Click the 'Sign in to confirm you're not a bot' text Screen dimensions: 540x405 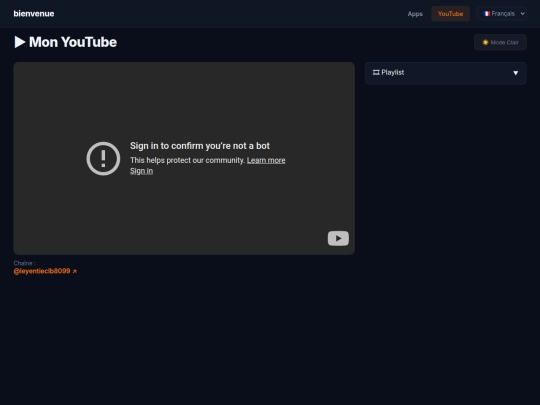pos(200,146)
